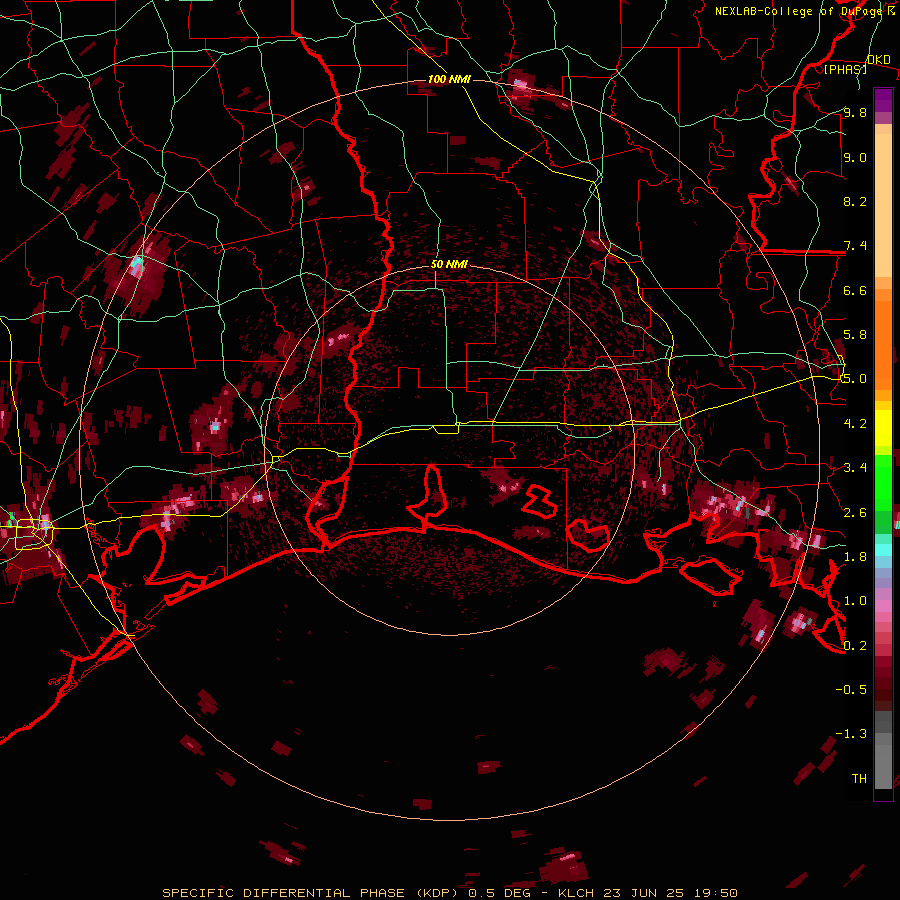Click the 9.8 value on the scale

855,112
